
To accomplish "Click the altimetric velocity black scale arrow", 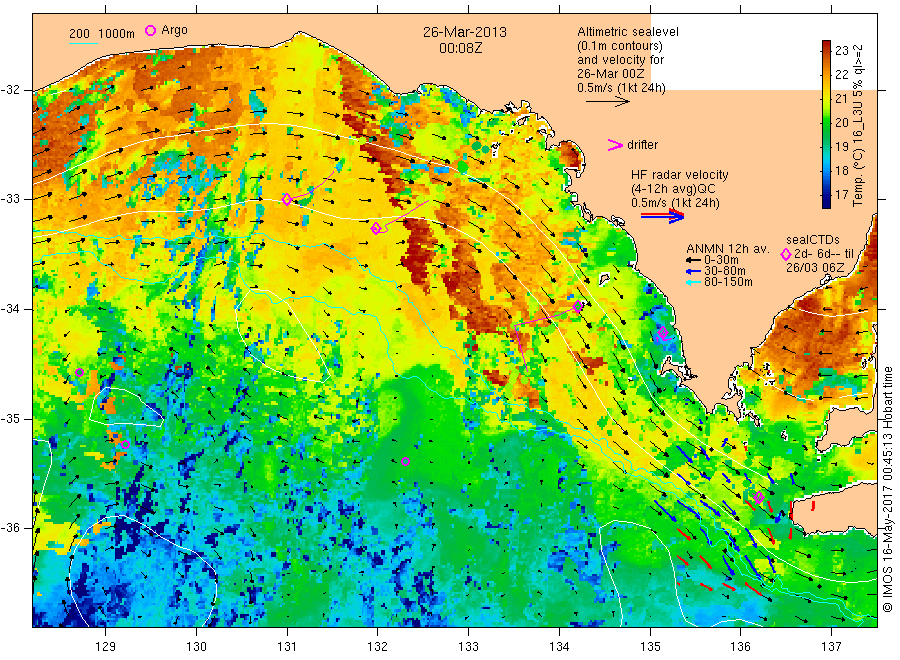I will (x=608, y=102).
